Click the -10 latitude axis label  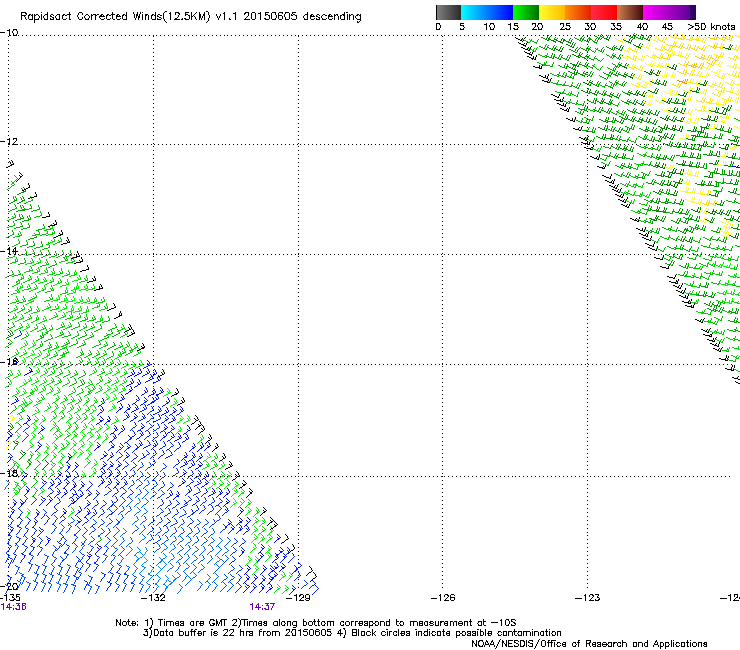pos(9,33)
